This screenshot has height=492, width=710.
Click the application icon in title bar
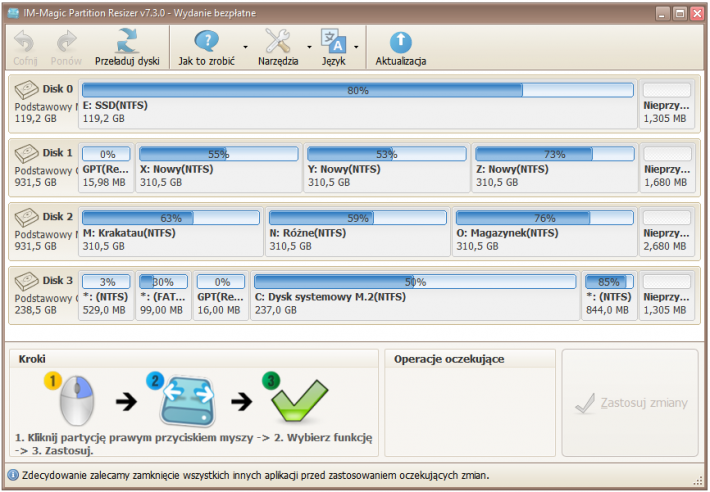tap(14, 13)
